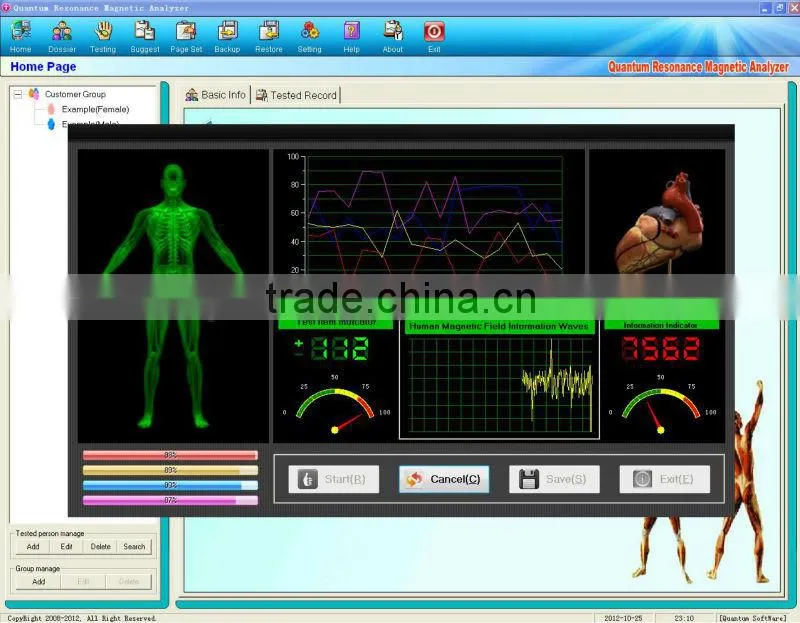Switch to the Basic Info tab
The width and height of the screenshot is (800, 623).
[x=216, y=95]
